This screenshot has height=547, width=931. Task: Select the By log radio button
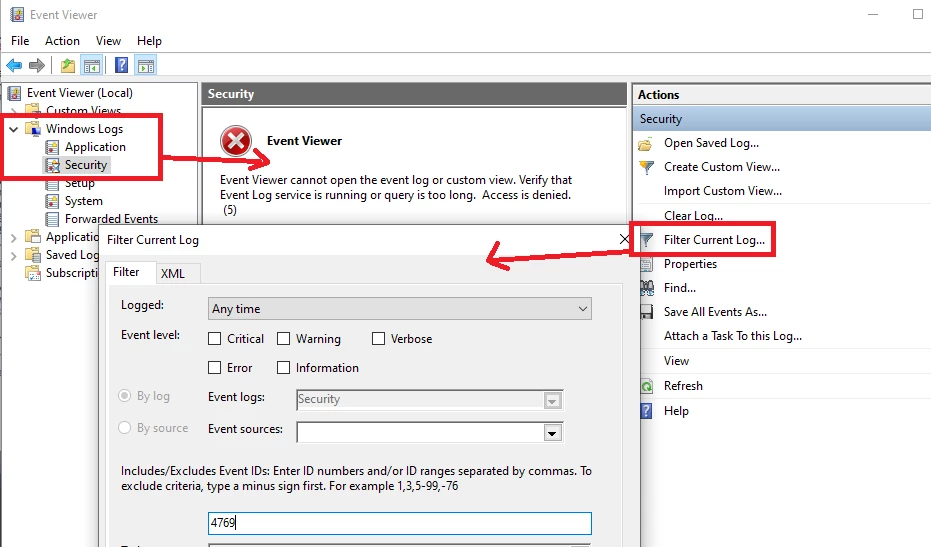(x=124, y=396)
